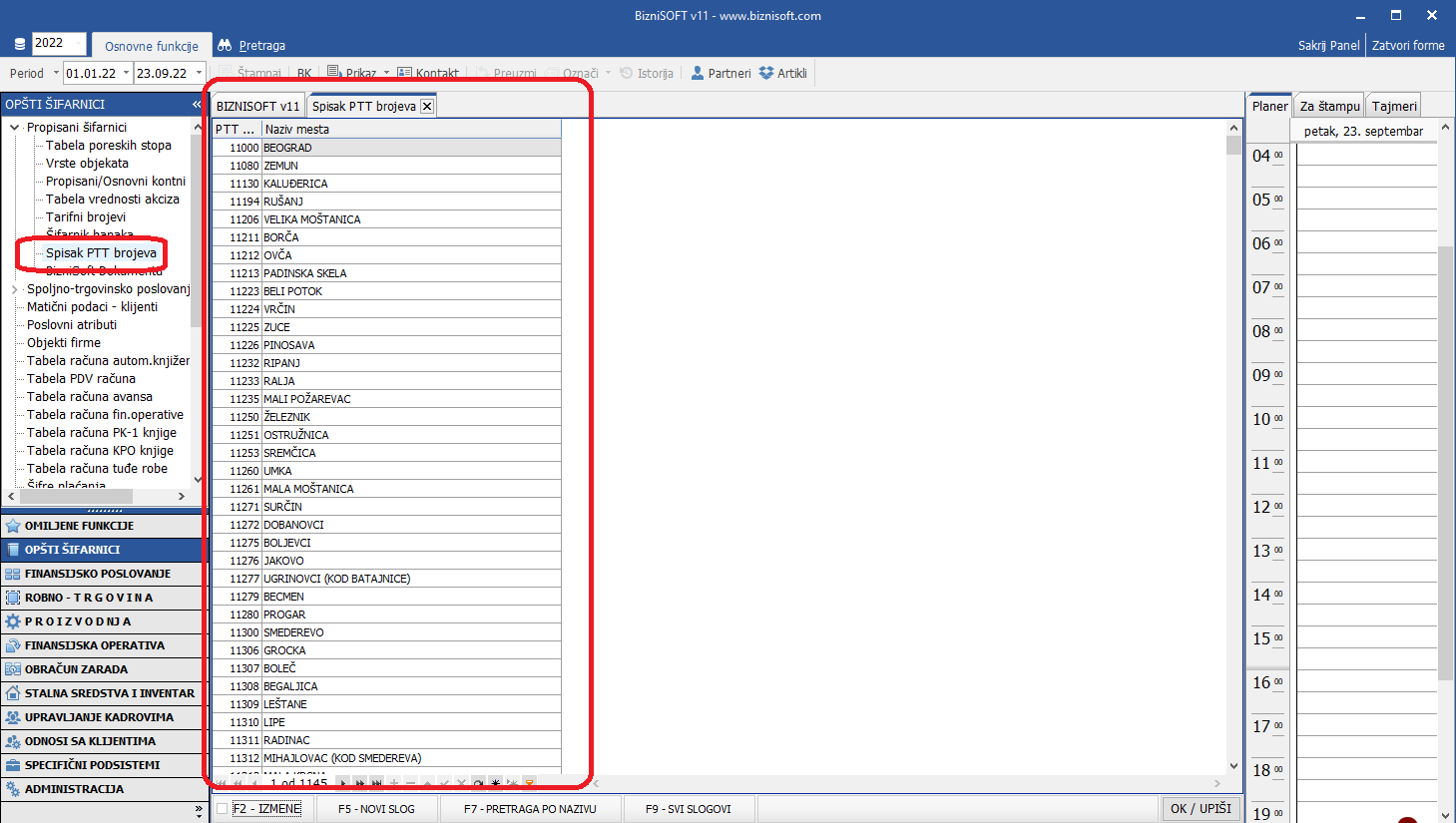The image size is (1456, 823).
Task: Click the F5 - NOVI SLOG button
Action: pos(376,809)
